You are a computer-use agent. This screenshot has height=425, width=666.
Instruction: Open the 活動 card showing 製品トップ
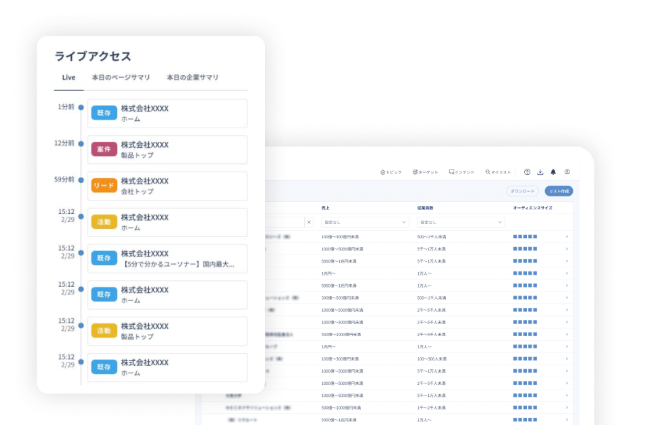(167, 331)
